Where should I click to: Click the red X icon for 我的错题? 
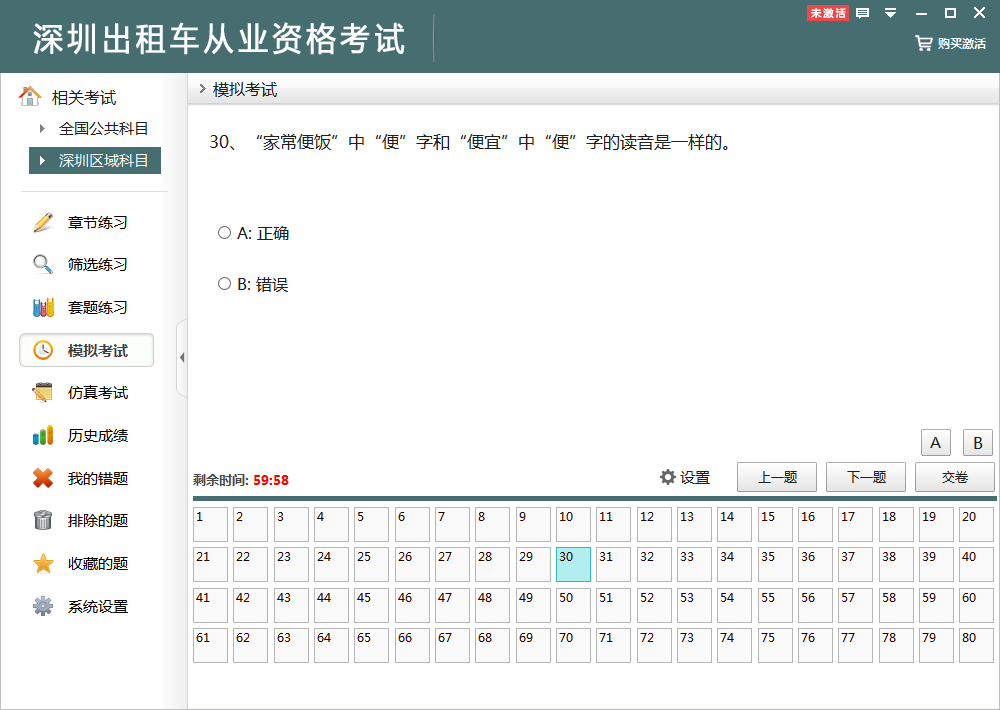(x=43, y=479)
